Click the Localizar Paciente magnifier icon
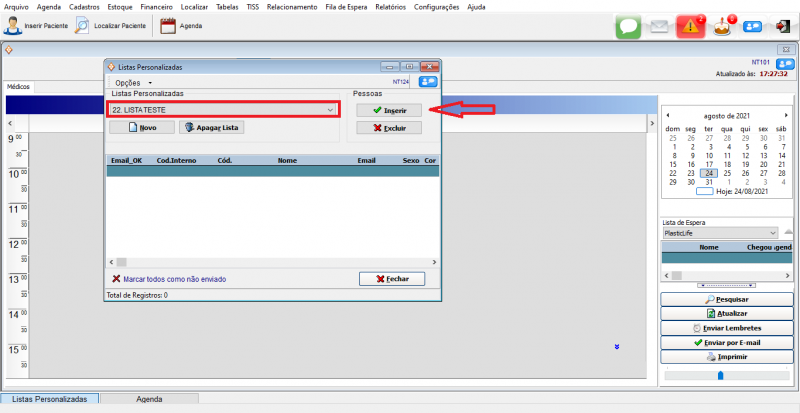Screen dimensions: 800x413 [83, 25]
